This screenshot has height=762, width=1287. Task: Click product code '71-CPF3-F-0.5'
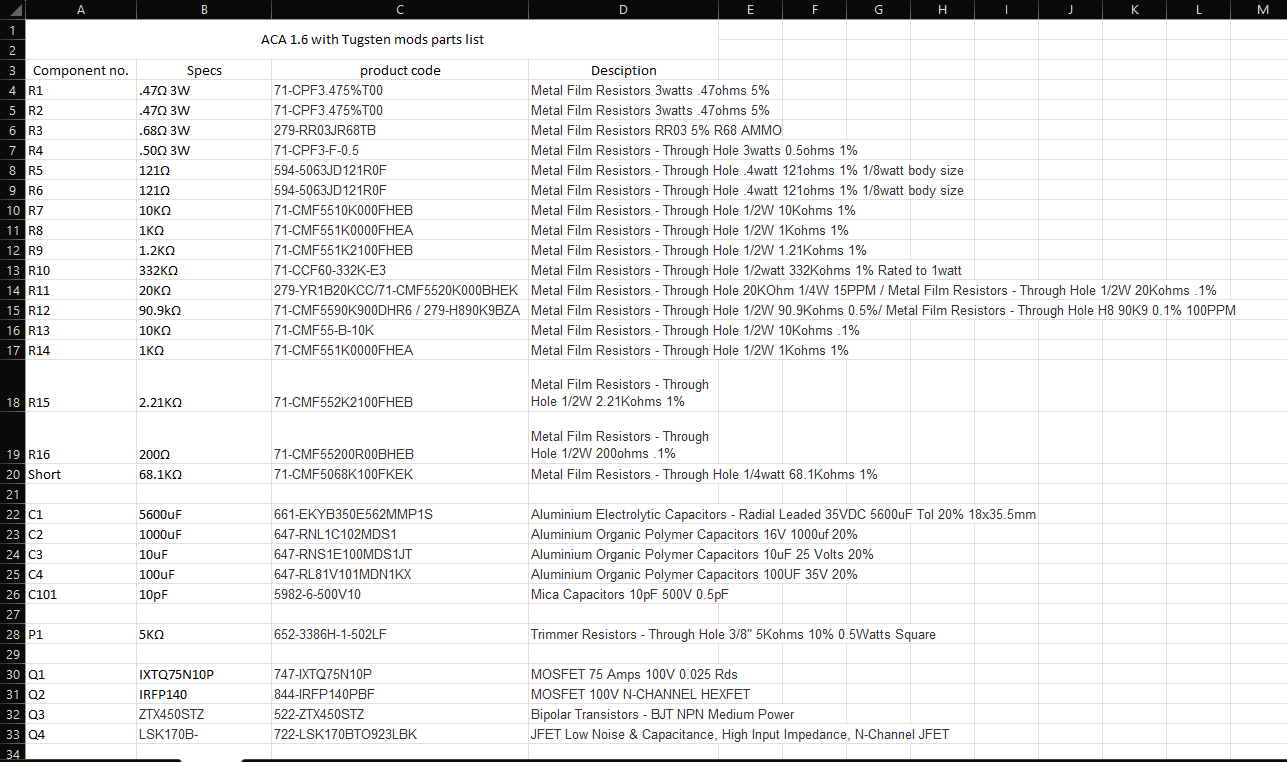tap(400, 150)
